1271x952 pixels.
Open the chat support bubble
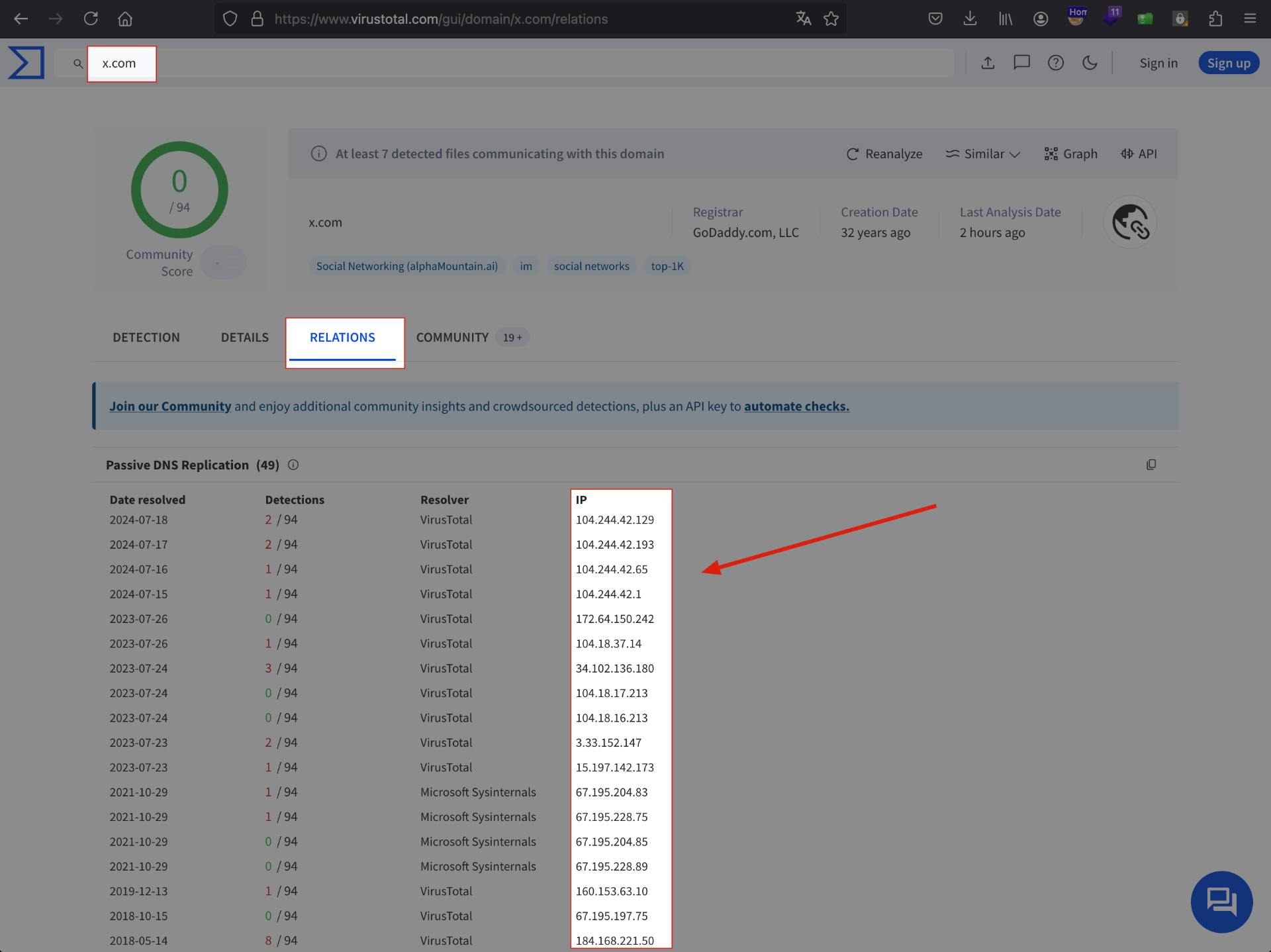(1221, 902)
